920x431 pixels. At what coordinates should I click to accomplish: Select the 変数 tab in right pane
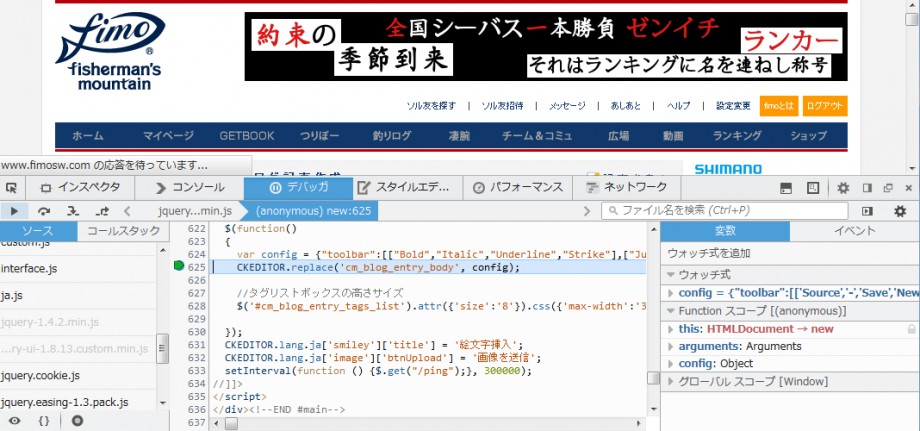point(725,231)
